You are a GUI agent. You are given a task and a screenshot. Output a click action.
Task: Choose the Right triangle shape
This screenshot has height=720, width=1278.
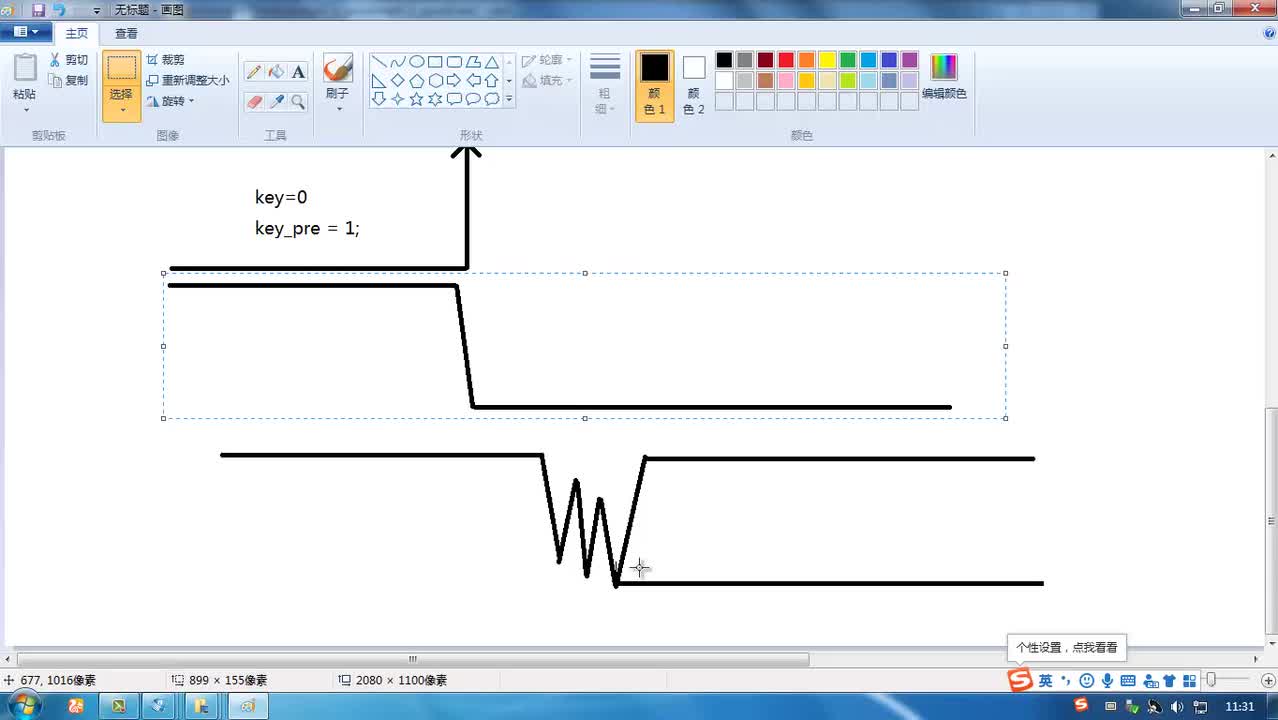click(379, 80)
